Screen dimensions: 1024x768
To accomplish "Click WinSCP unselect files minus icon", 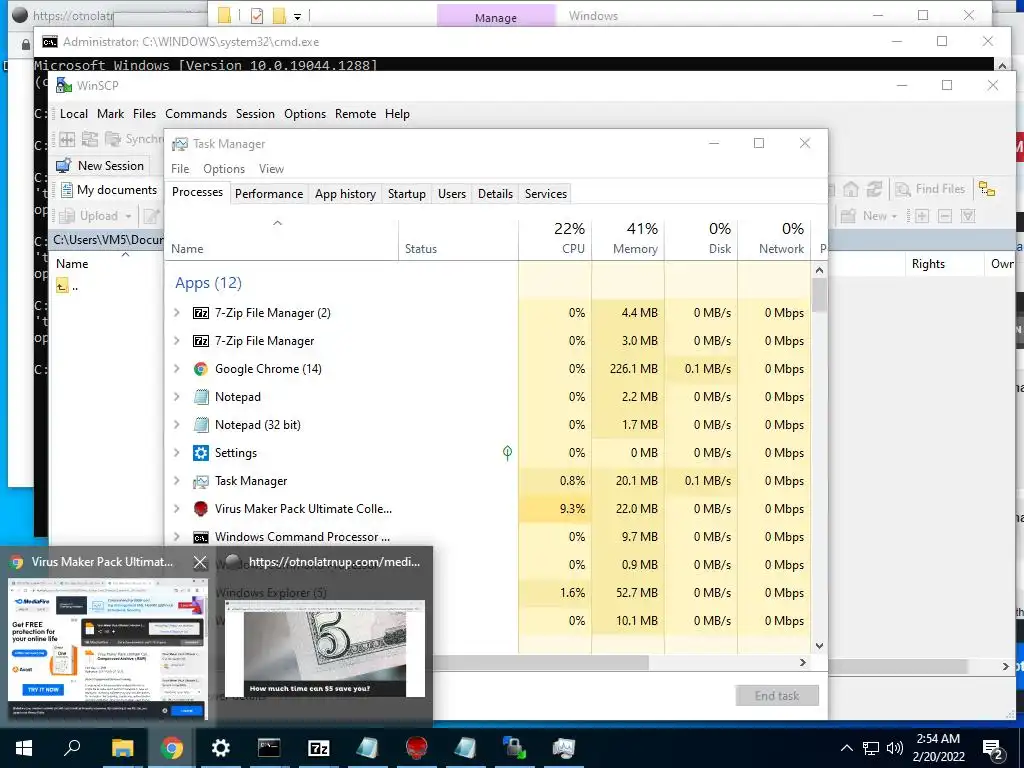I will pos(944,216).
